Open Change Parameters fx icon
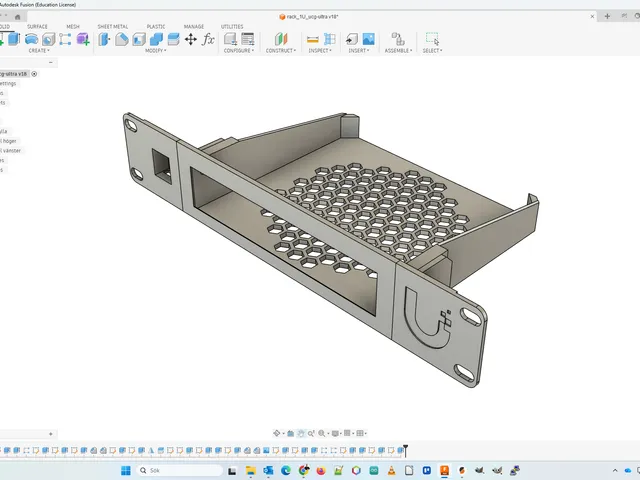640x480 pixels. [x=208, y=39]
